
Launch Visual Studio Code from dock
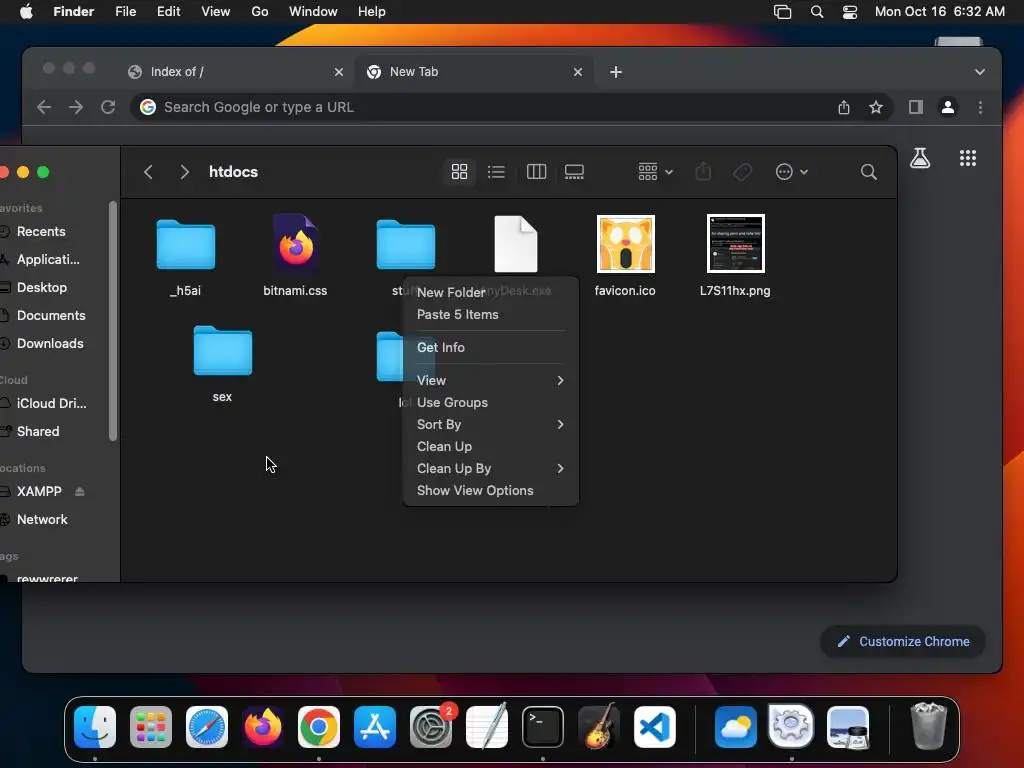pos(654,727)
